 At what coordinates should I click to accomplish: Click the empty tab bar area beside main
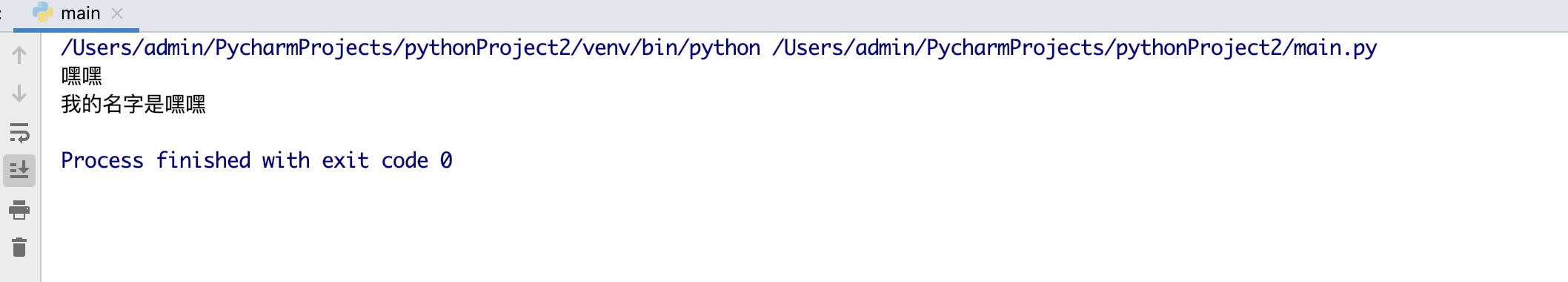852,15
